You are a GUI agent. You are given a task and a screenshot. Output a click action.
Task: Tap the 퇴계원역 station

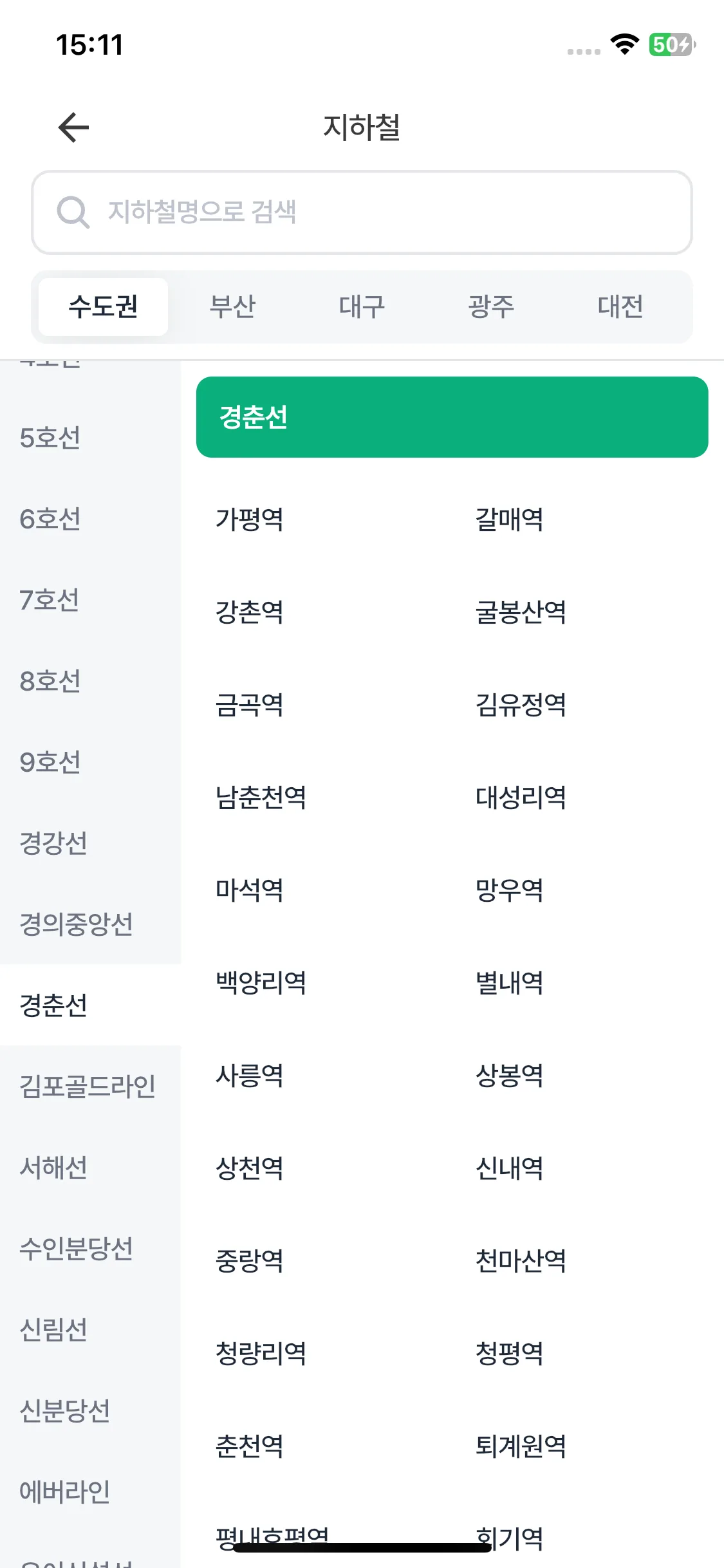[521, 1446]
